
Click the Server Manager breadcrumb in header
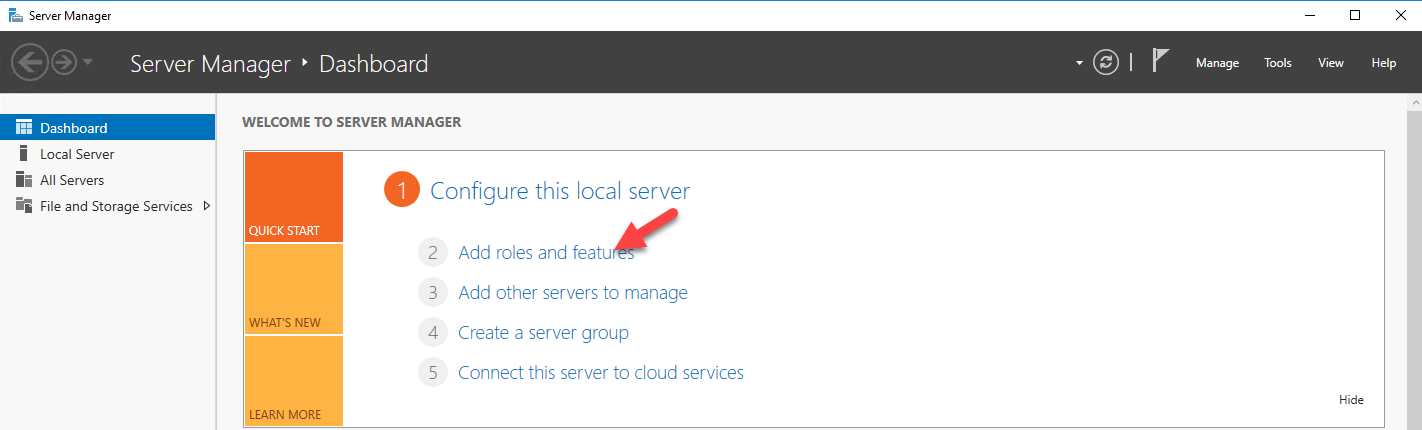tap(213, 64)
